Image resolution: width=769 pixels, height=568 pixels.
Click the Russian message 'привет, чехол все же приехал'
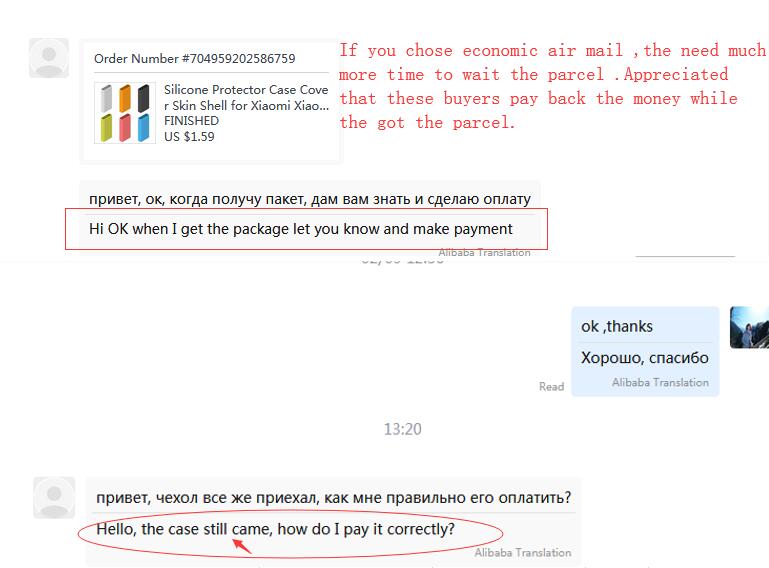[333, 498]
